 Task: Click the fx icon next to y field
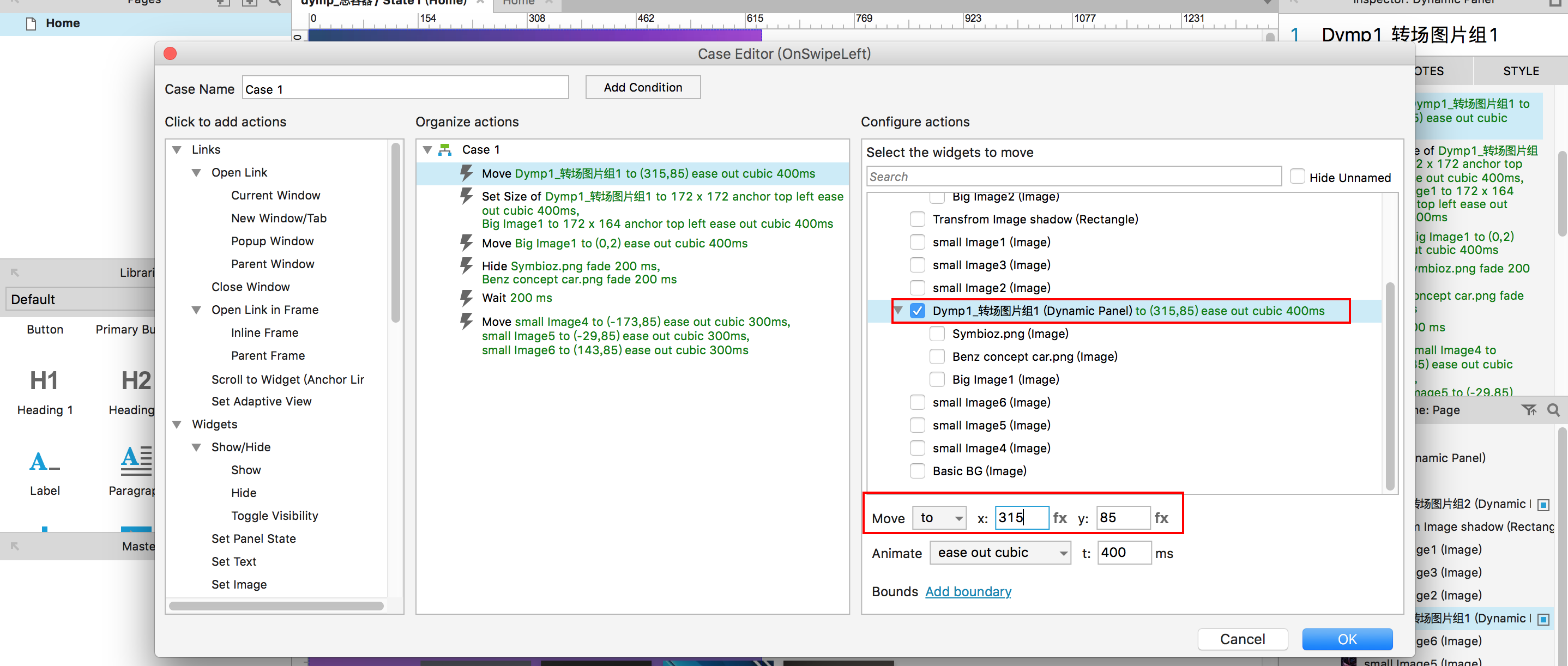[x=1161, y=518]
